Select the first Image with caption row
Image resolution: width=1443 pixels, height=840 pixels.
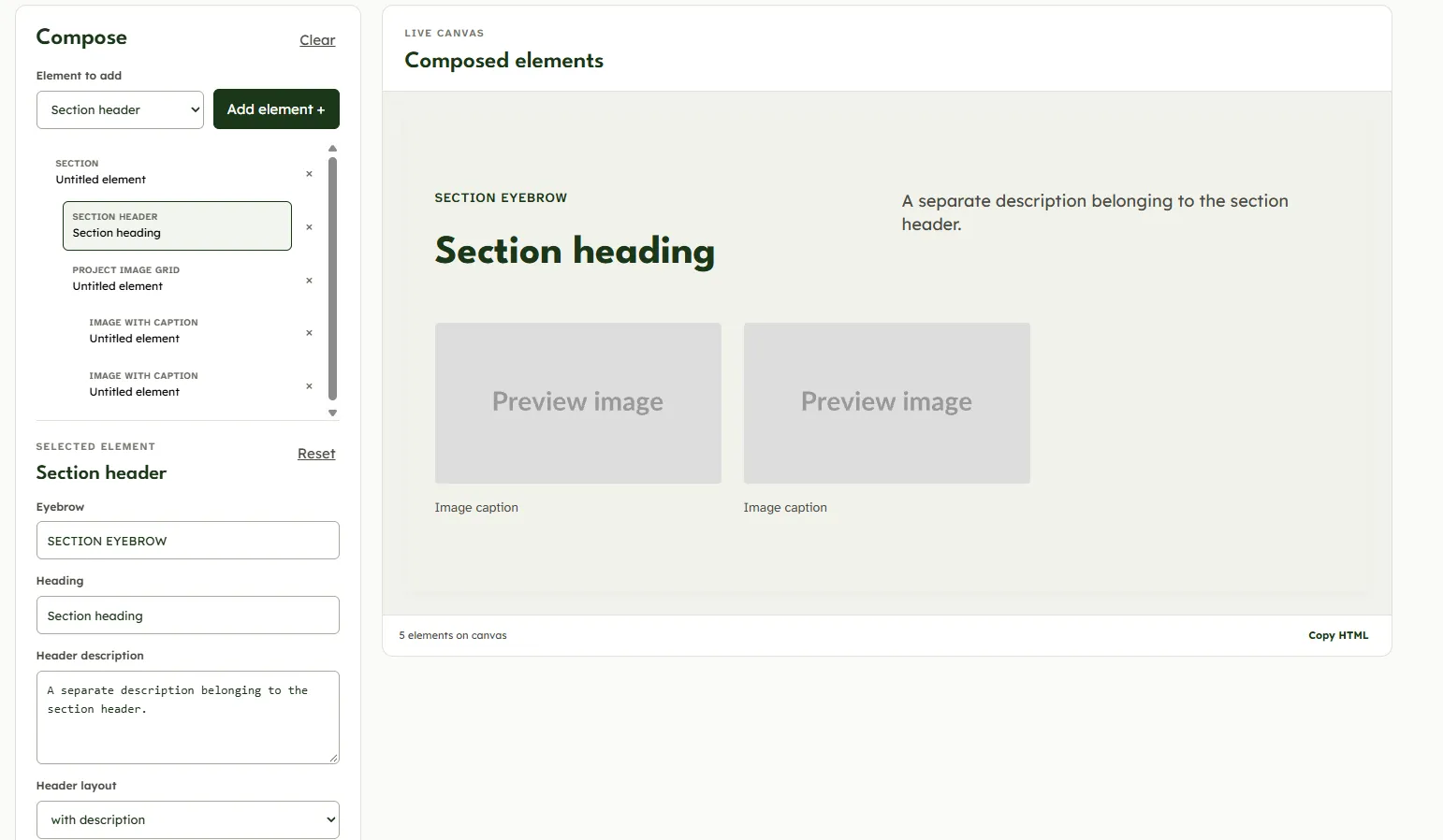[185, 331]
